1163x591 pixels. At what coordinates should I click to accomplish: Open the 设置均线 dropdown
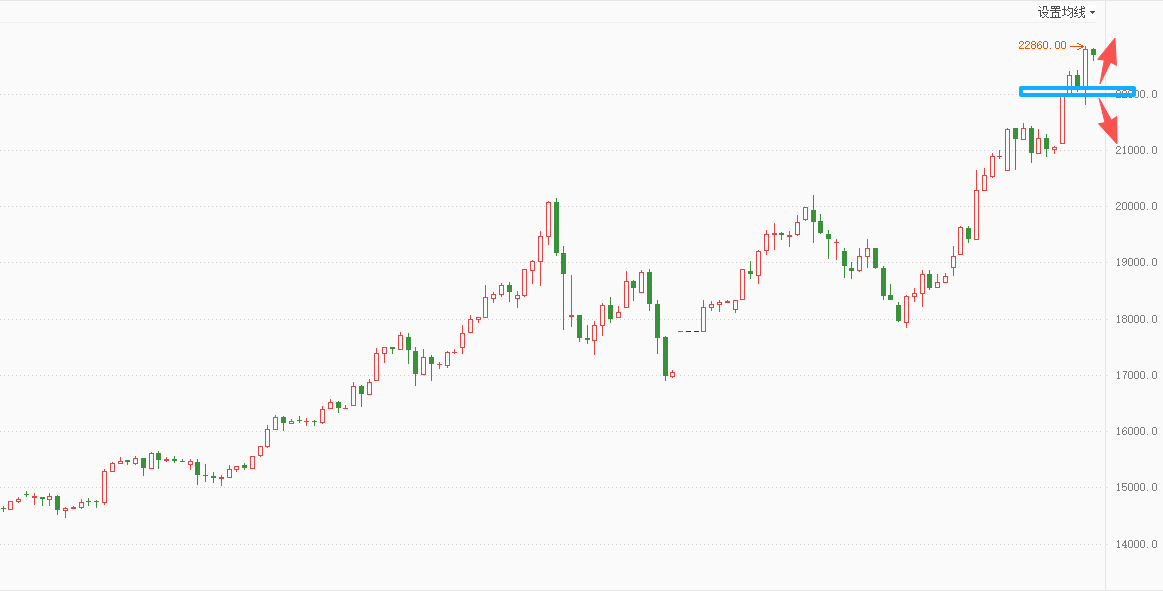[x=1066, y=12]
